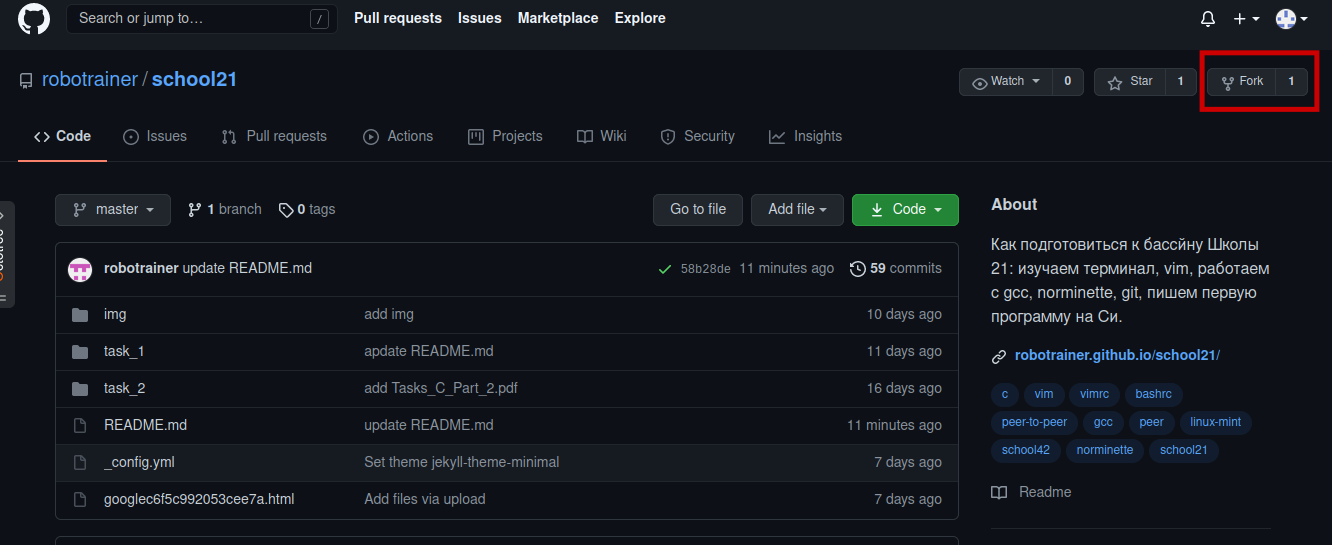Viewport: 1332px width, 545px height.
Task: Switch to the Actions tab
Action: click(398, 136)
